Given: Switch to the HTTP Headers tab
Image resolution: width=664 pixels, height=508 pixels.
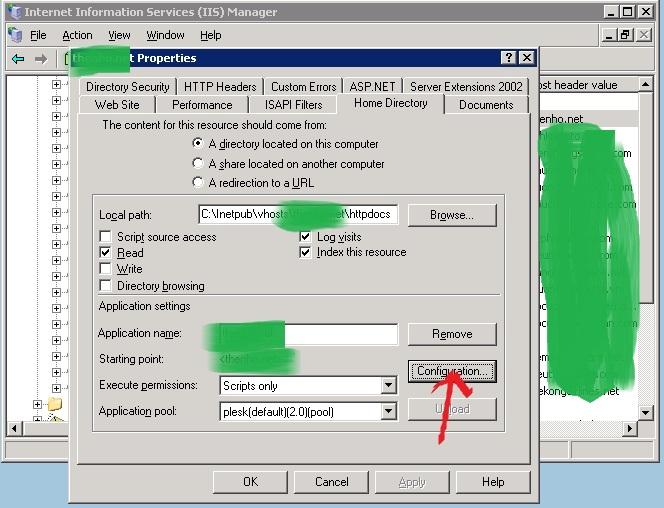Looking at the screenshot, I should pos(220,87).
